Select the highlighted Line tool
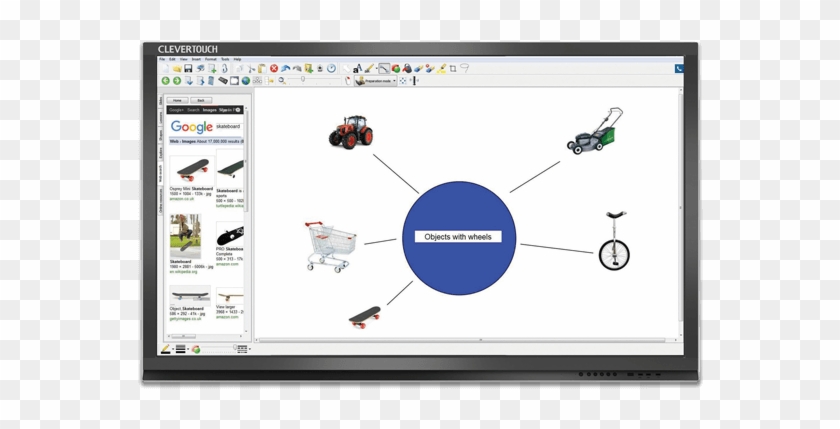The image size is (840, 429). 384,69
